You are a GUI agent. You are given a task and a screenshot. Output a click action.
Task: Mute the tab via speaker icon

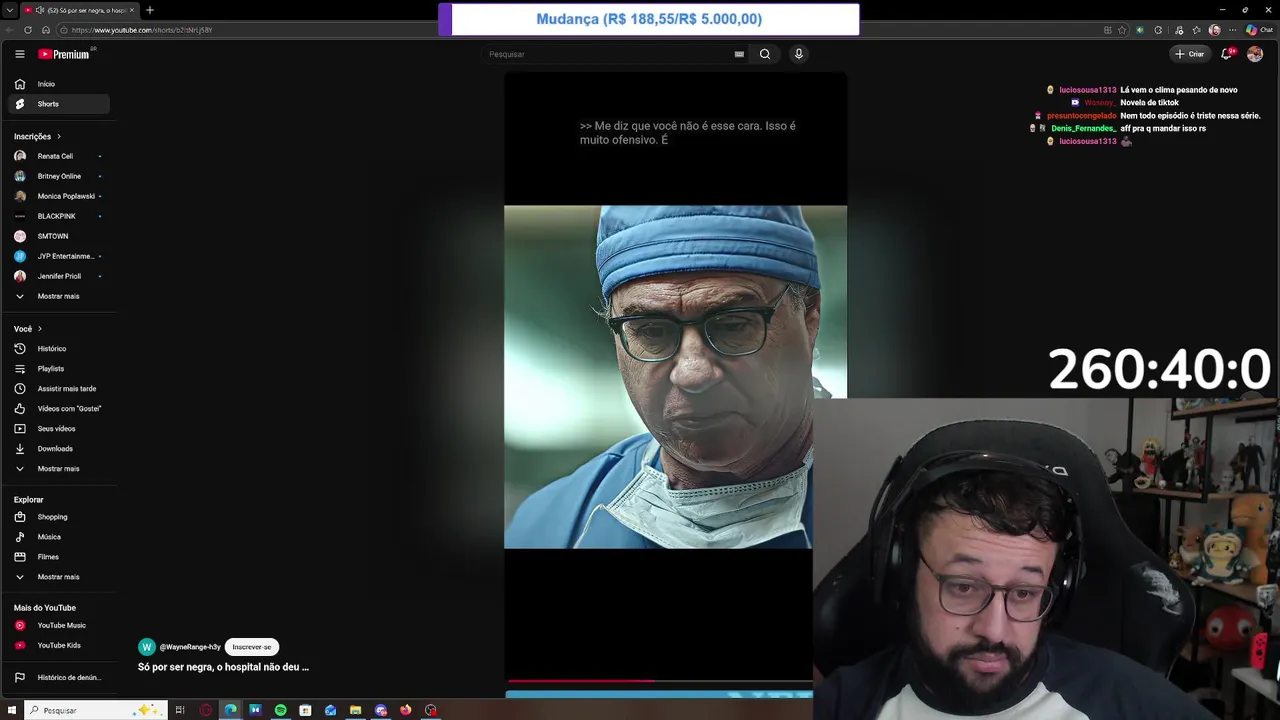(40, 10)
